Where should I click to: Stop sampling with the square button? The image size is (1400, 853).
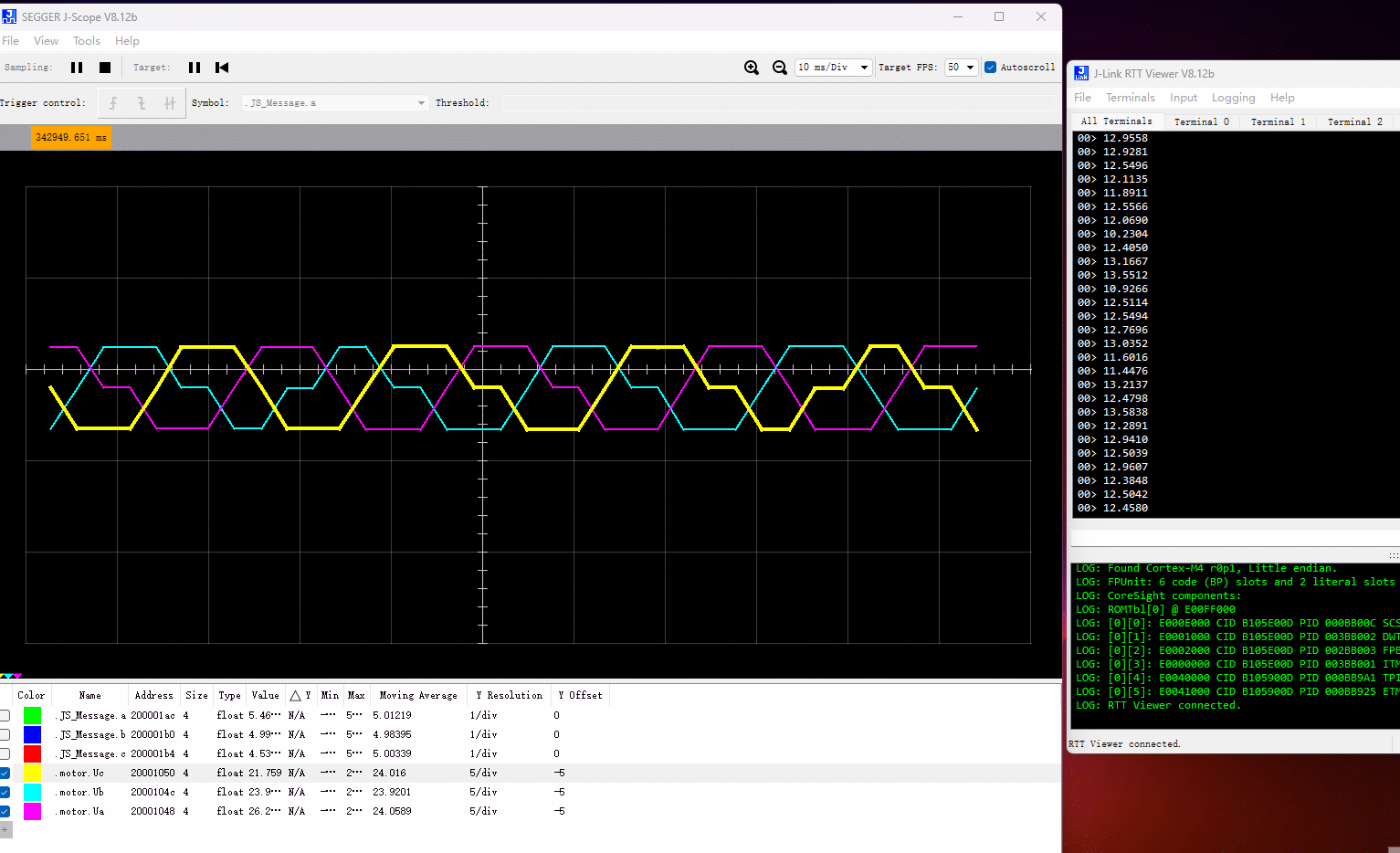pyautogui.click(x=105, y=68)
